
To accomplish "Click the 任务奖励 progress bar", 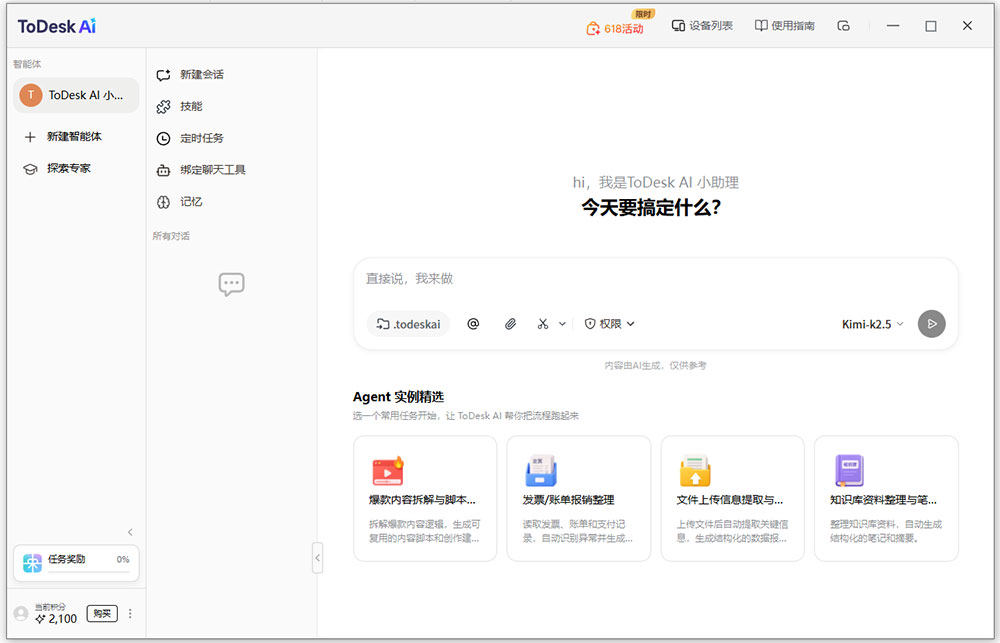I will tap(89, 572).
